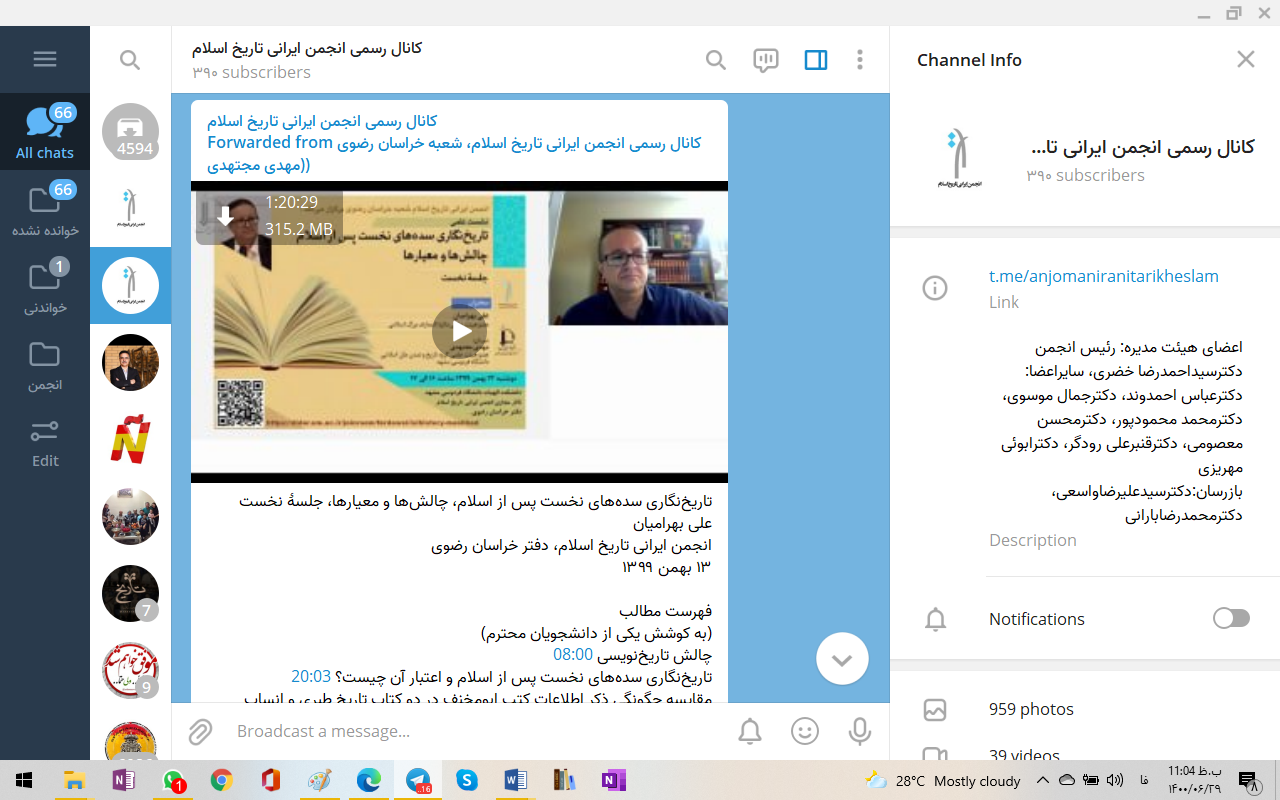Click the microphone voice message icon
Viewport: 1280px width, 800px height.
[859, 731]
